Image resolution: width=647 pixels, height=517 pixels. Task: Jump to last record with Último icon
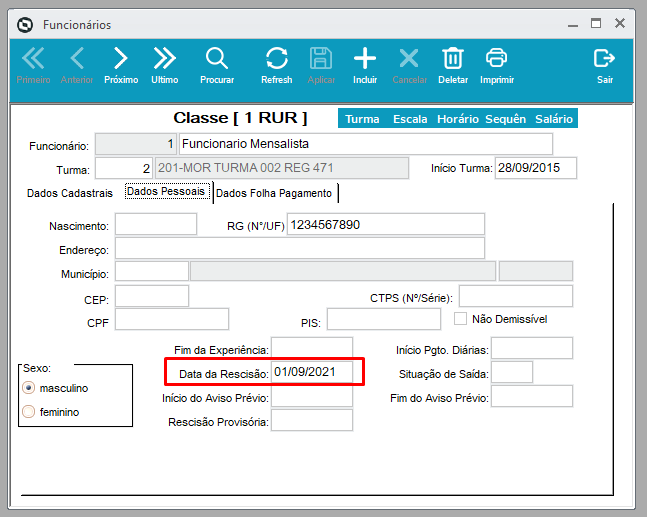[165, 66]
